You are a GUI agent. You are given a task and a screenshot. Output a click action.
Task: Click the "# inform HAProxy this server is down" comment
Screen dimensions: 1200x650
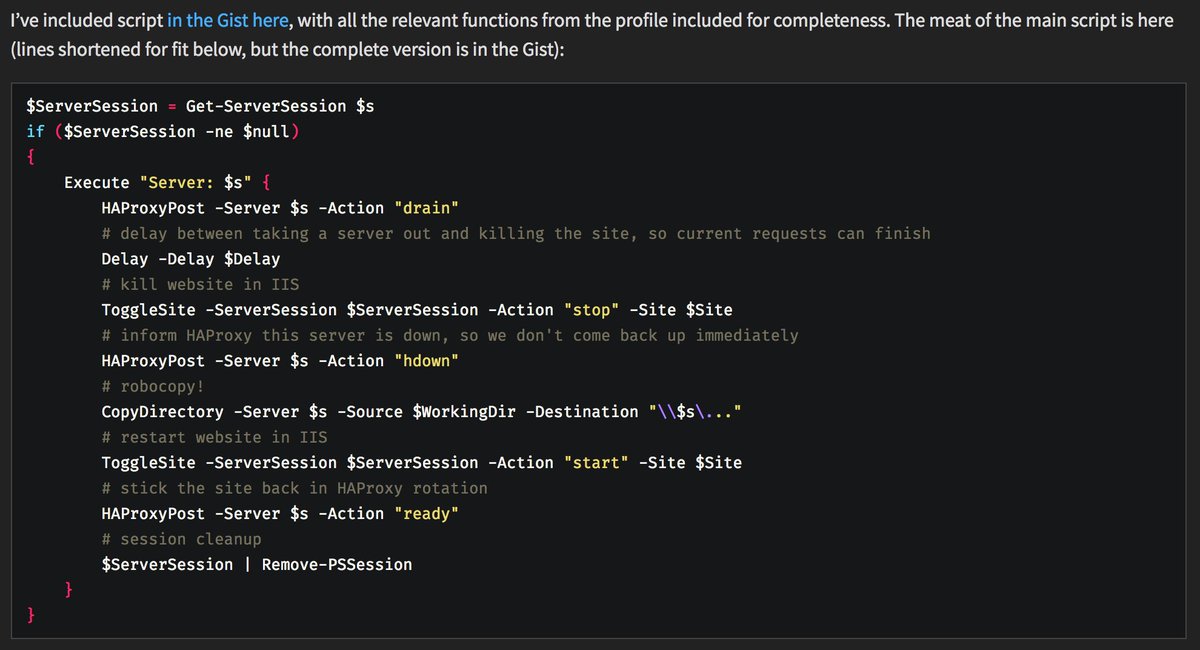pos(450,335)
